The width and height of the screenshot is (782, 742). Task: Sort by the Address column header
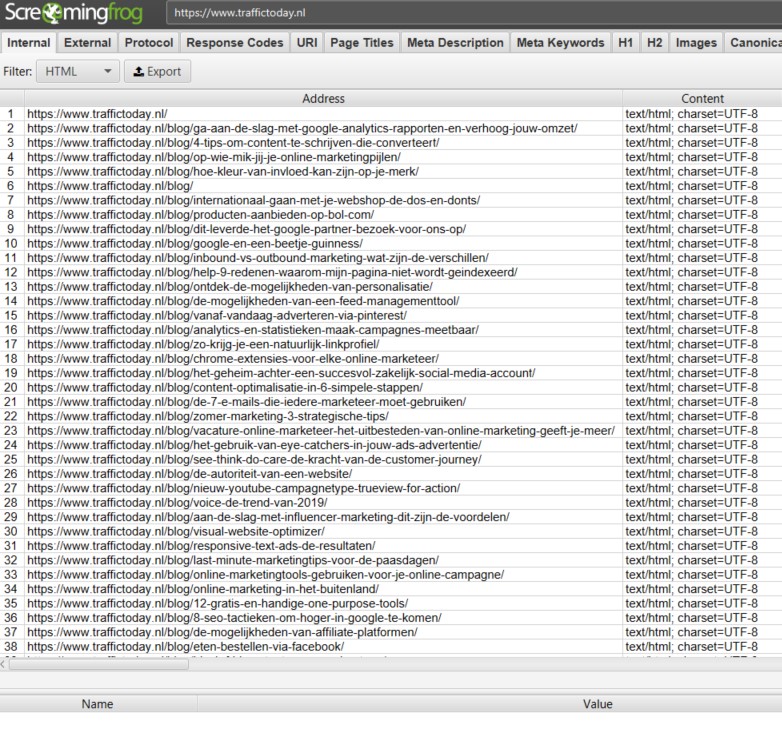(323, 99)
